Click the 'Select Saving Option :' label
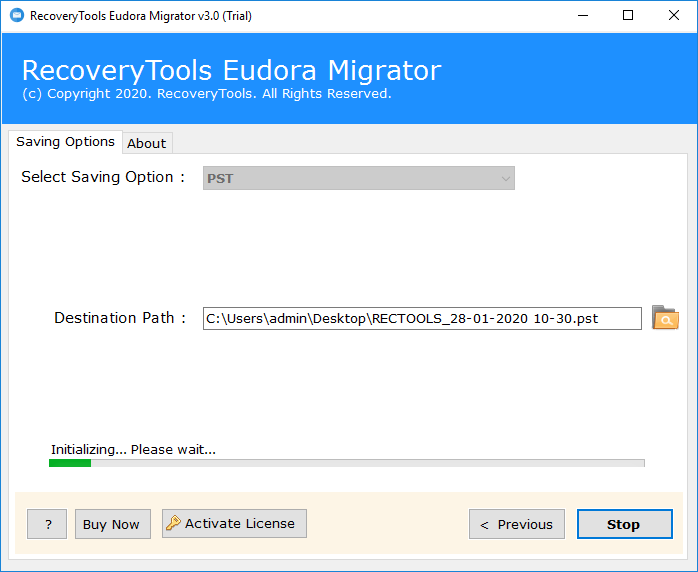The width and height of the screenshot is (698, 572). (x=103, y=177)
